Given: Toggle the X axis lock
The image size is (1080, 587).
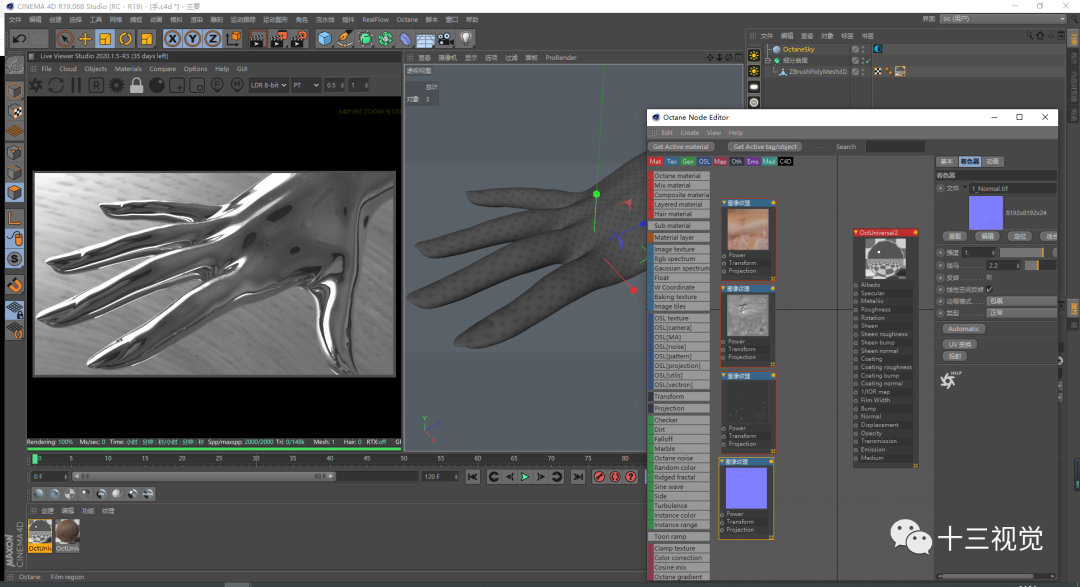Looking at the screenshot, I should (x=173, y=39).
